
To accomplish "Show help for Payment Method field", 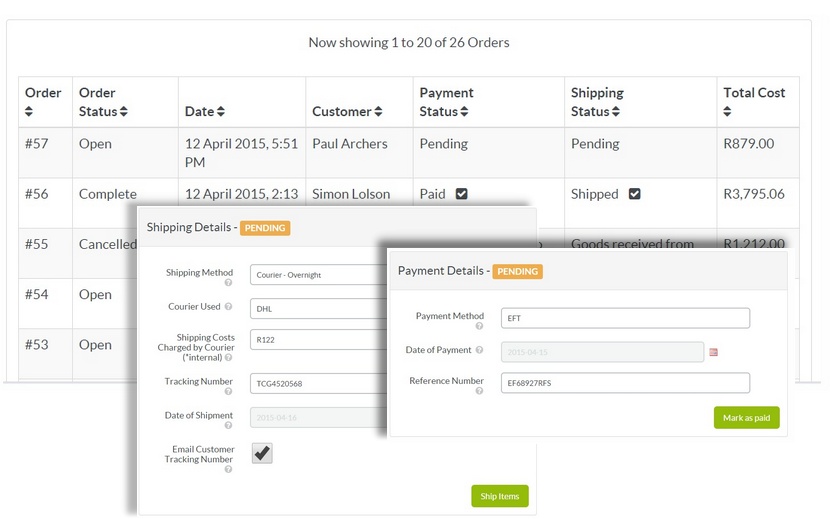I will click(479, 326).
